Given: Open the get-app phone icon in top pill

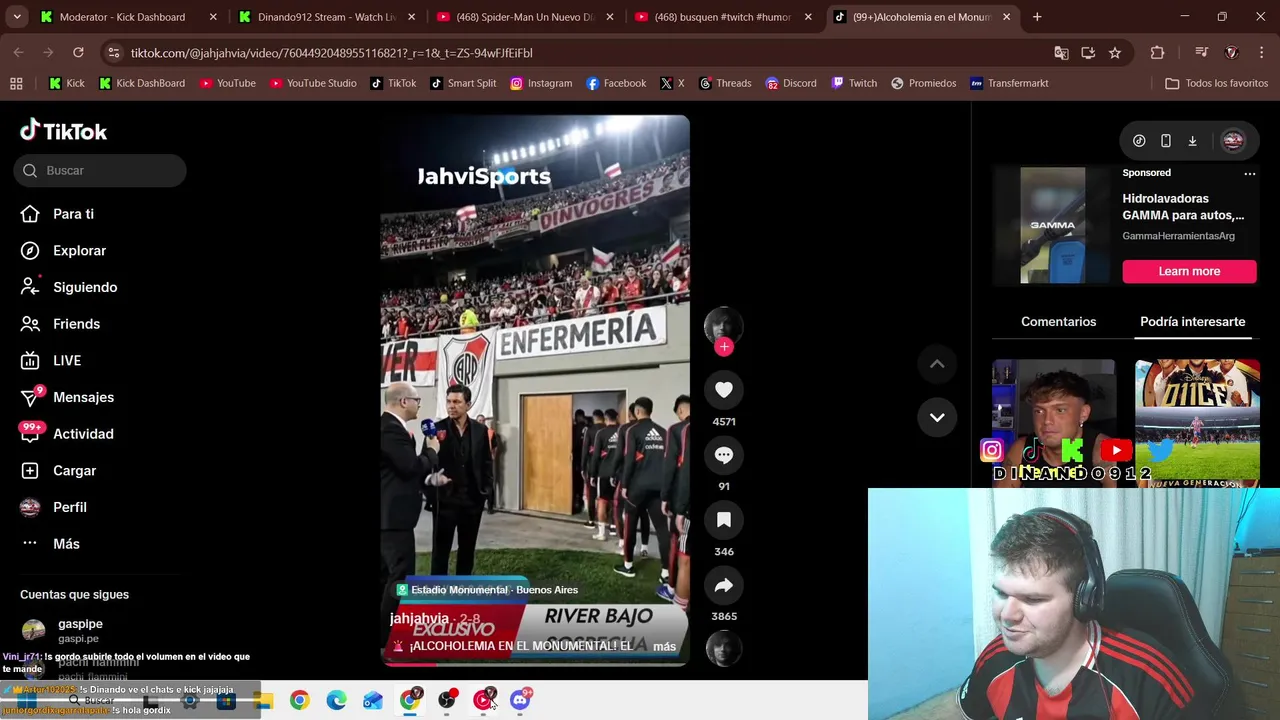Looking at the screenshot, I should [x=1166, y=141].
